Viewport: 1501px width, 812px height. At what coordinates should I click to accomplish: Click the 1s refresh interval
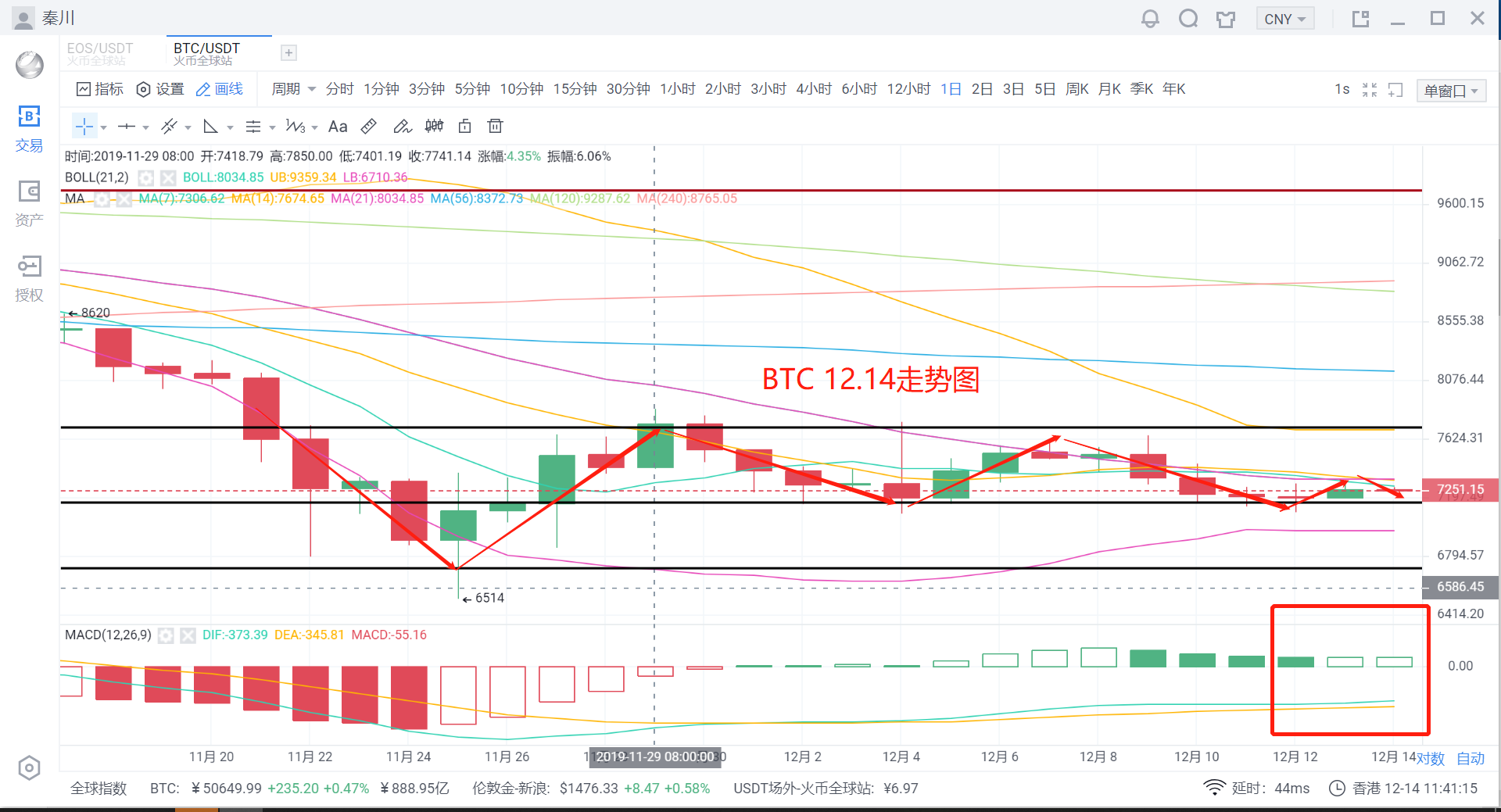(1342, 89)
